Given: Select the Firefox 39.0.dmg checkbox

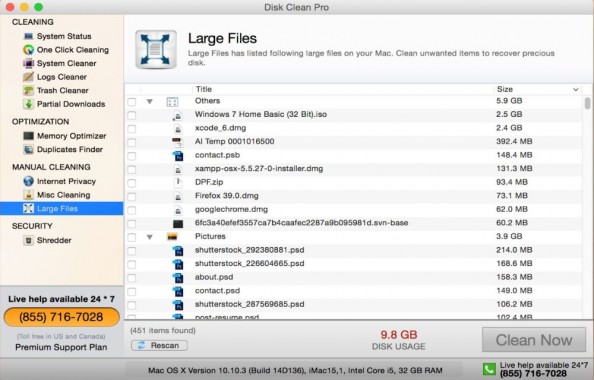Looking at the screenshot, I should 131,197.
